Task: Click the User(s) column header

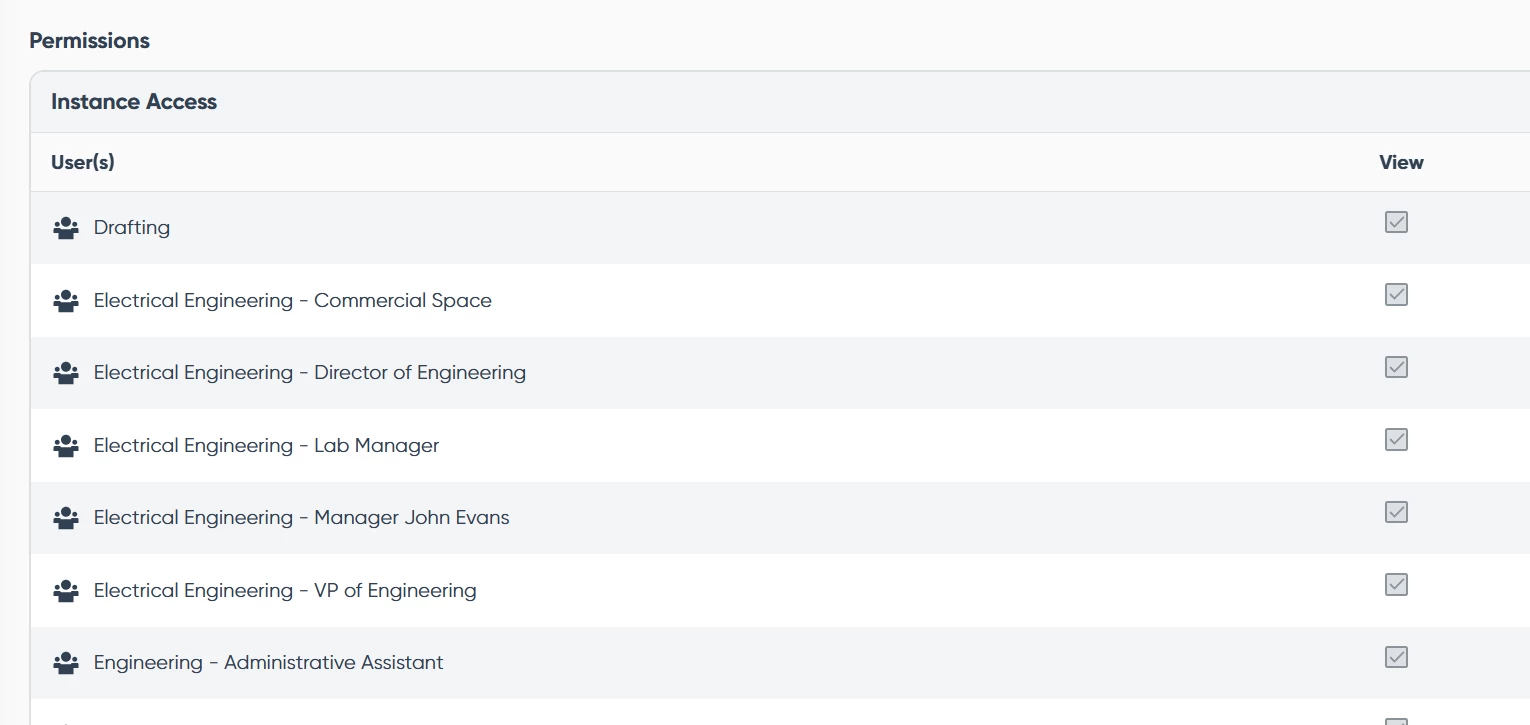Action: (83, 162)
